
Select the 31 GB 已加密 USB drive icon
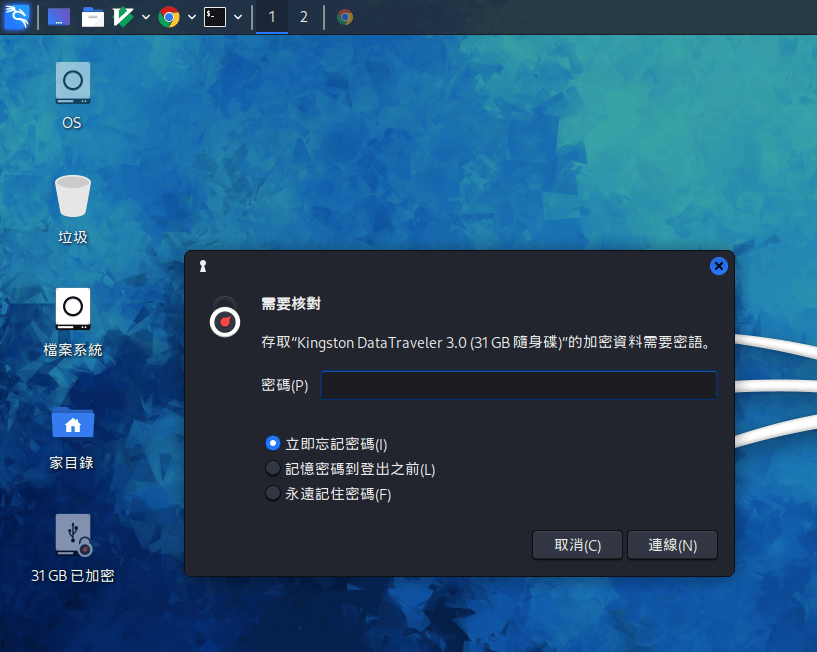click(72, 549)
